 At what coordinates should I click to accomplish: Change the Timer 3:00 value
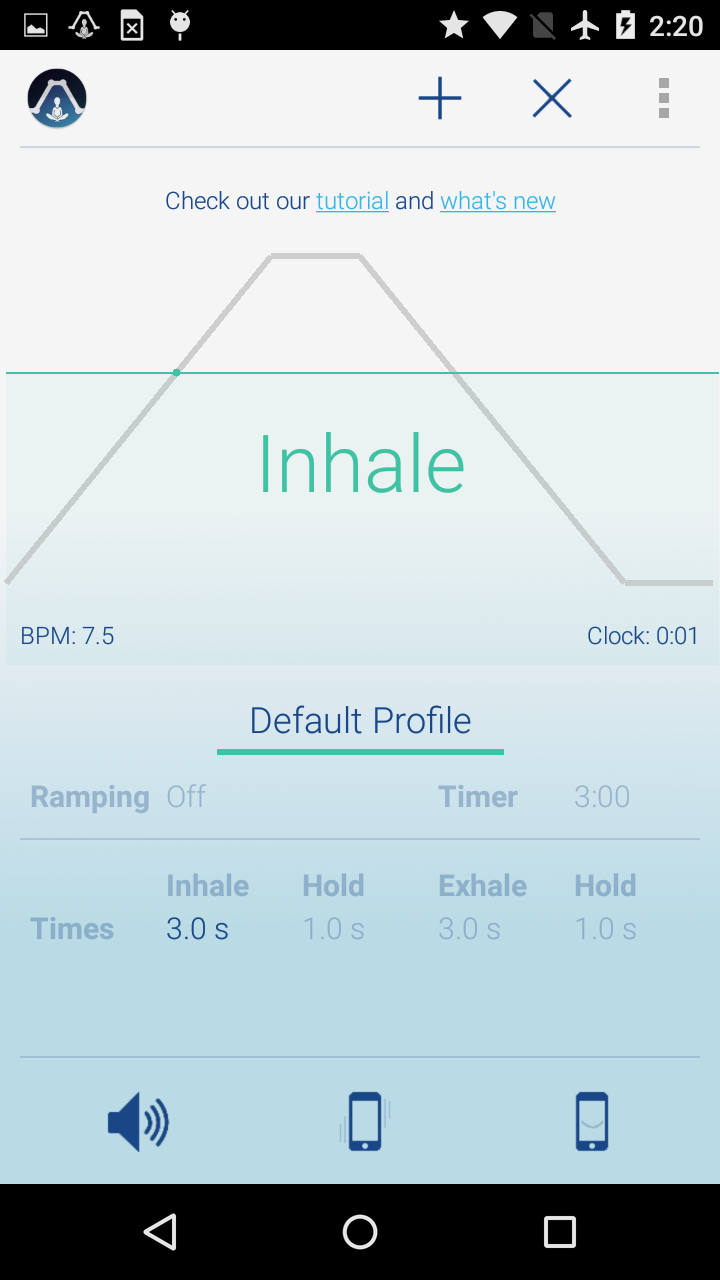point(602,797)
